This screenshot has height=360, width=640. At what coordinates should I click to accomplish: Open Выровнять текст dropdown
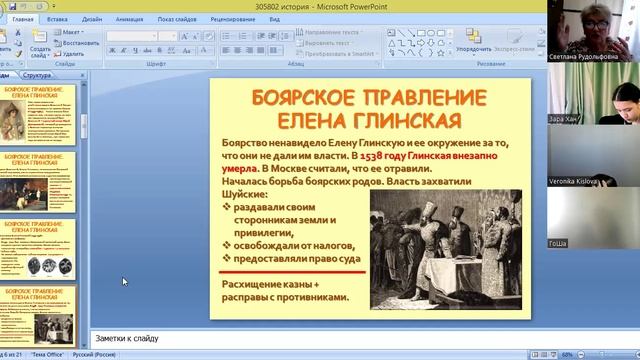pos(325,43)
